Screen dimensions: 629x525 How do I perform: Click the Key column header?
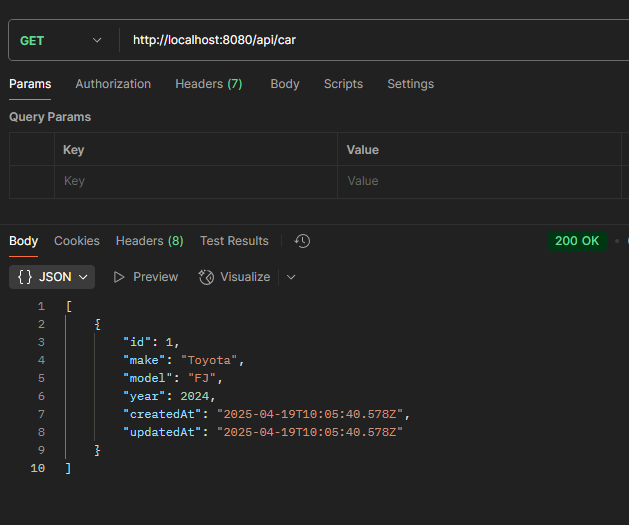click(74, 150)
